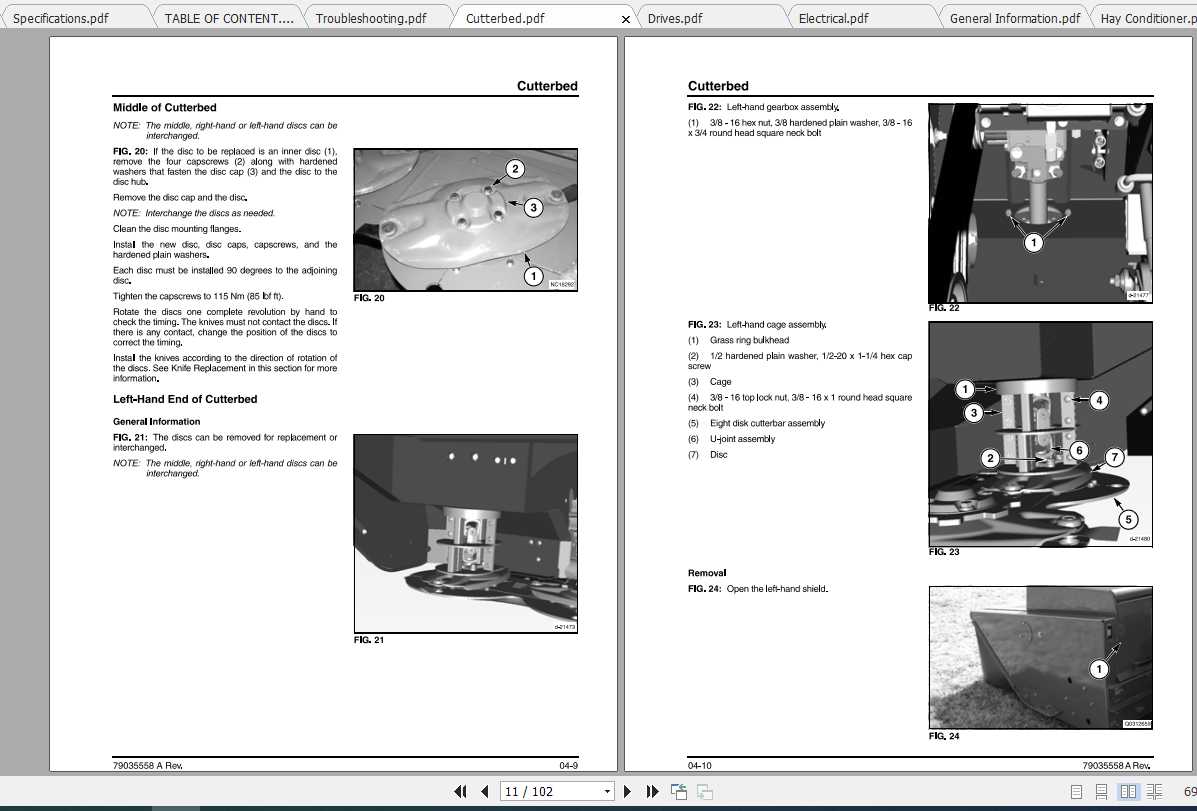Advance to the next page
Viewport: 1197px width, 811px height.
coord(627,790)
